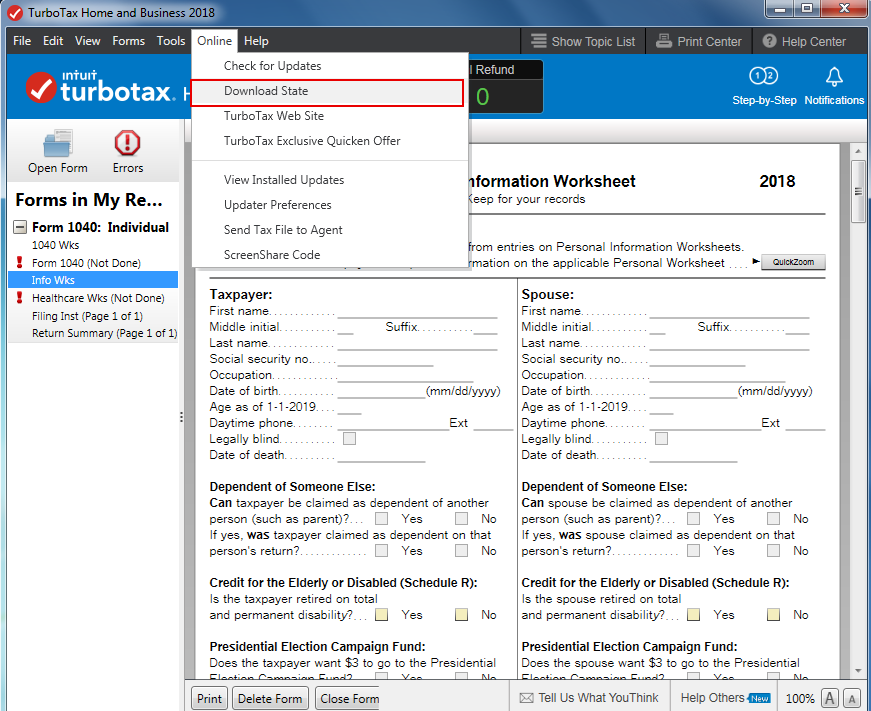This screenshot has height=711, width=871.
Task: Open the Forms menu
Action: point(128,41)
